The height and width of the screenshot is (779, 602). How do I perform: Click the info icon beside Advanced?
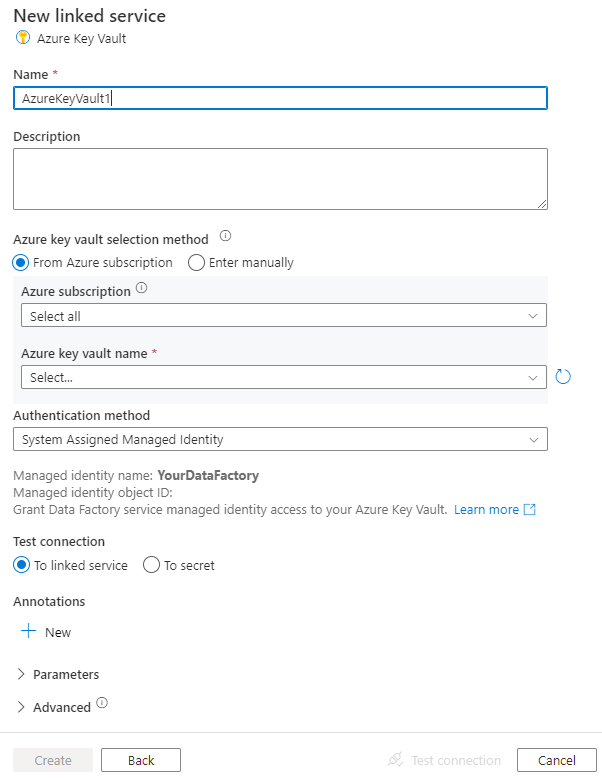pos(102,704)
